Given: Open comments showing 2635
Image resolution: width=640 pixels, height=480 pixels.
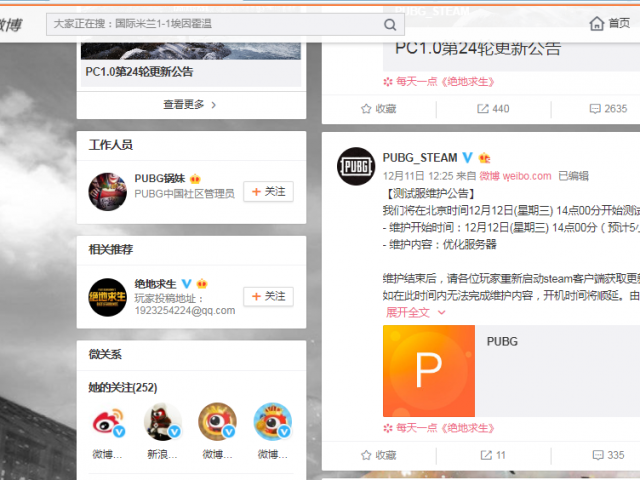Looking at the screenshot, I should pyautogui.click(x=608, y=109).
